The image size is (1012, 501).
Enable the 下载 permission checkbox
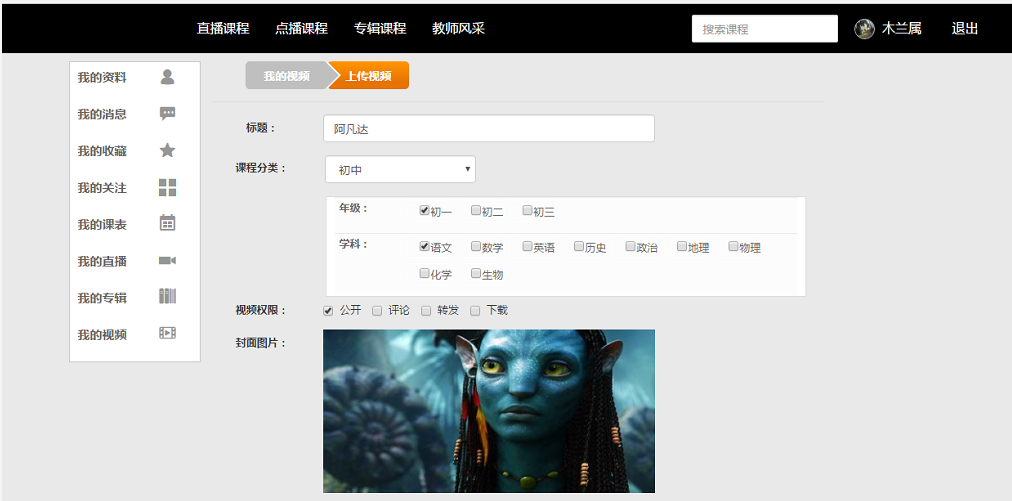(x=475, y=311)
